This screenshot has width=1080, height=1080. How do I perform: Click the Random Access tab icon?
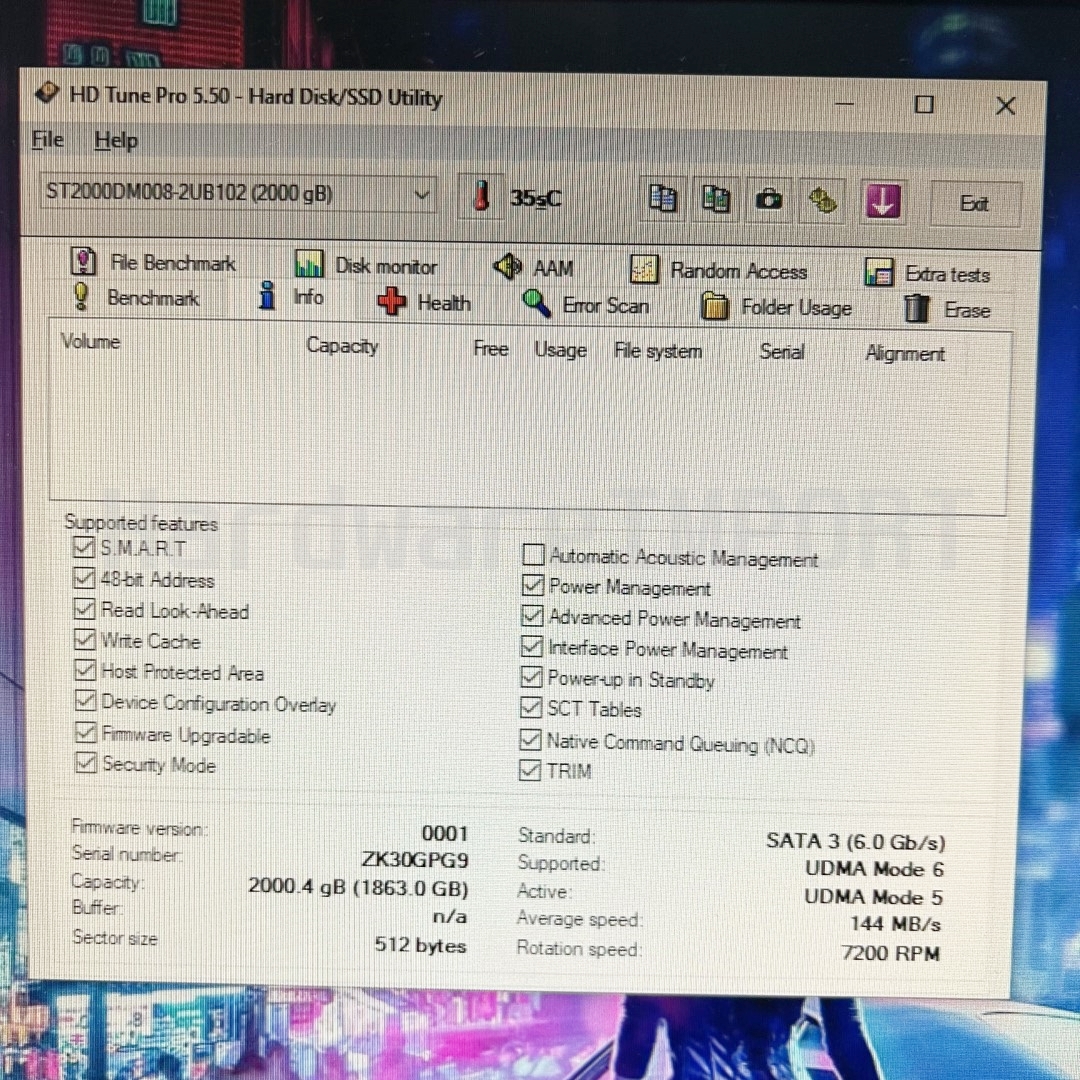point(645,269)
